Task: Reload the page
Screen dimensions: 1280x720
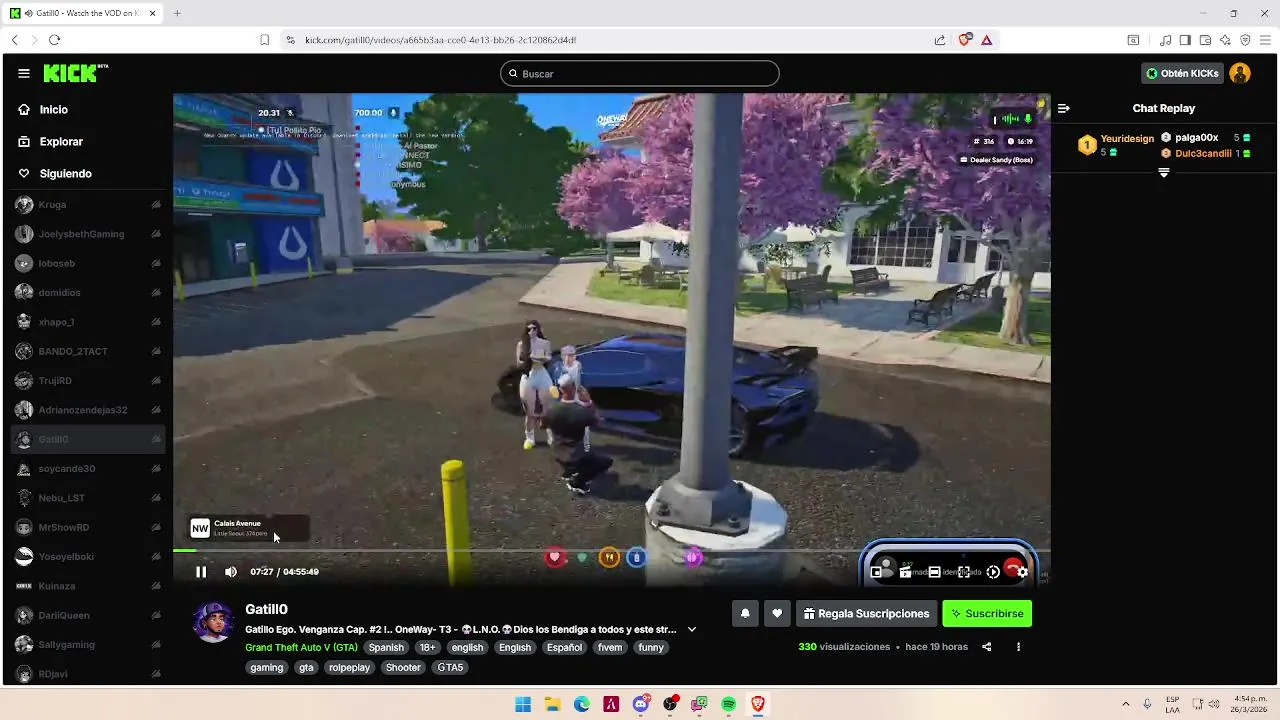Action: point(54,40)
